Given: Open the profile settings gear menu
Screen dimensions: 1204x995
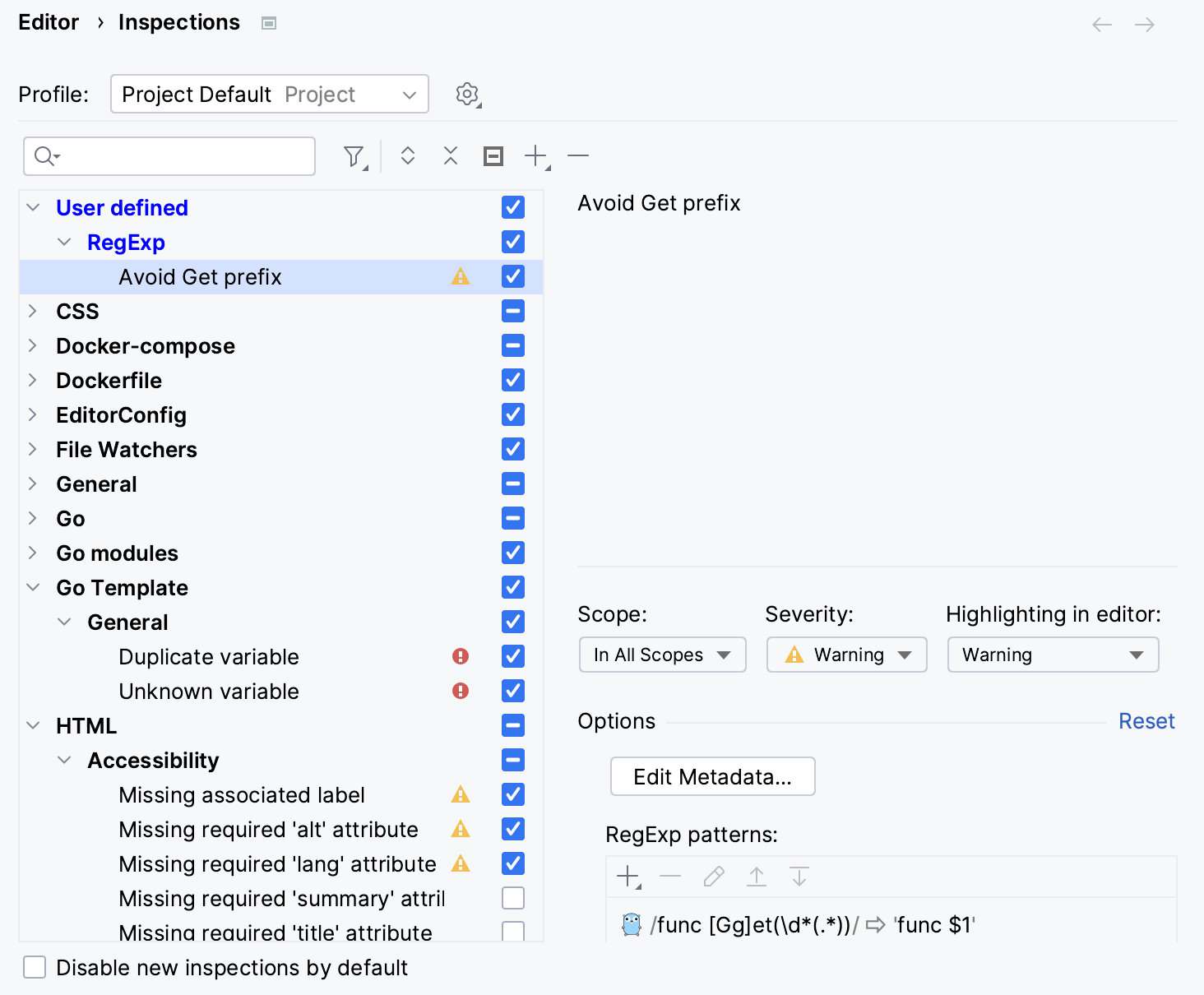Looking at the screenshot, I should 467,94.
